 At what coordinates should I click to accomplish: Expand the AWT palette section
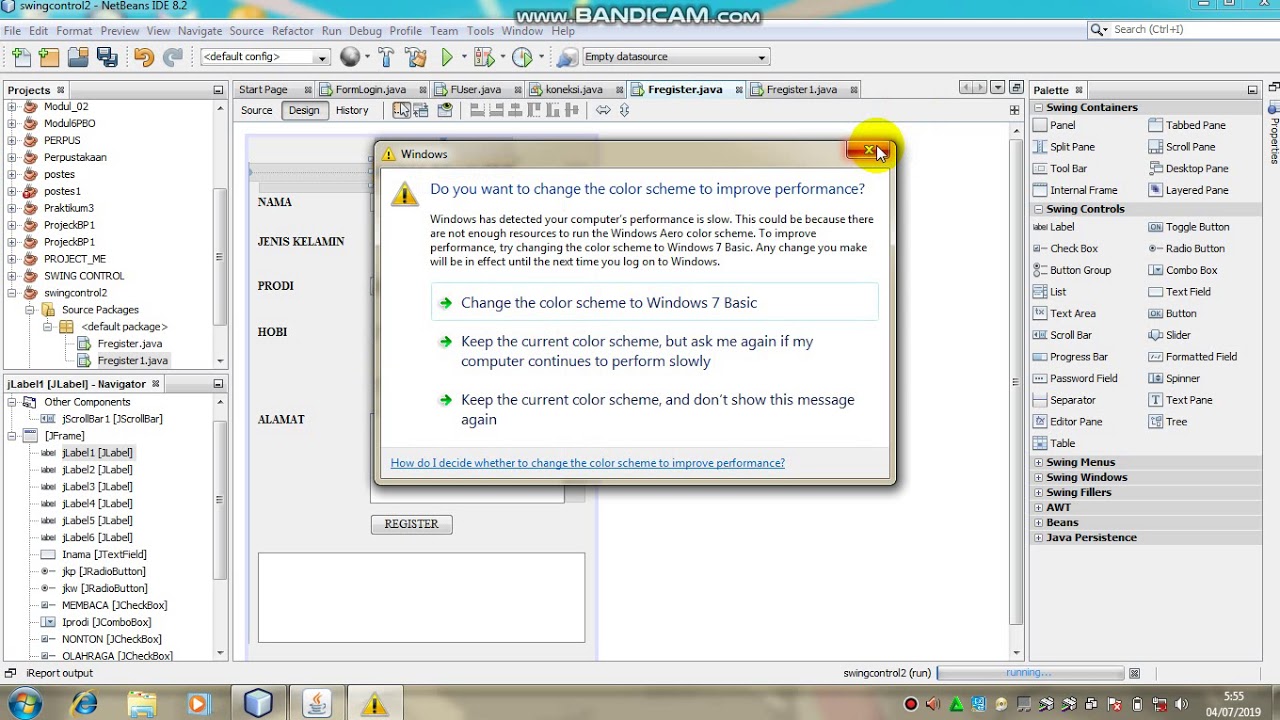click(x=1038, y=507)
